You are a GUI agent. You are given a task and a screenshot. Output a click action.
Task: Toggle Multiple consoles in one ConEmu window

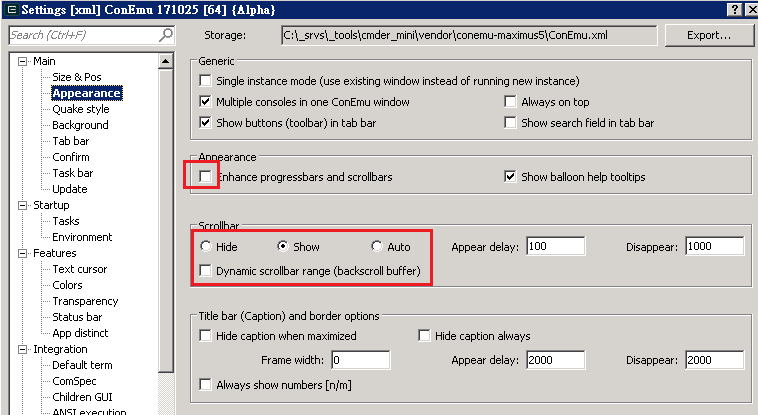click(x=205, y=102)
